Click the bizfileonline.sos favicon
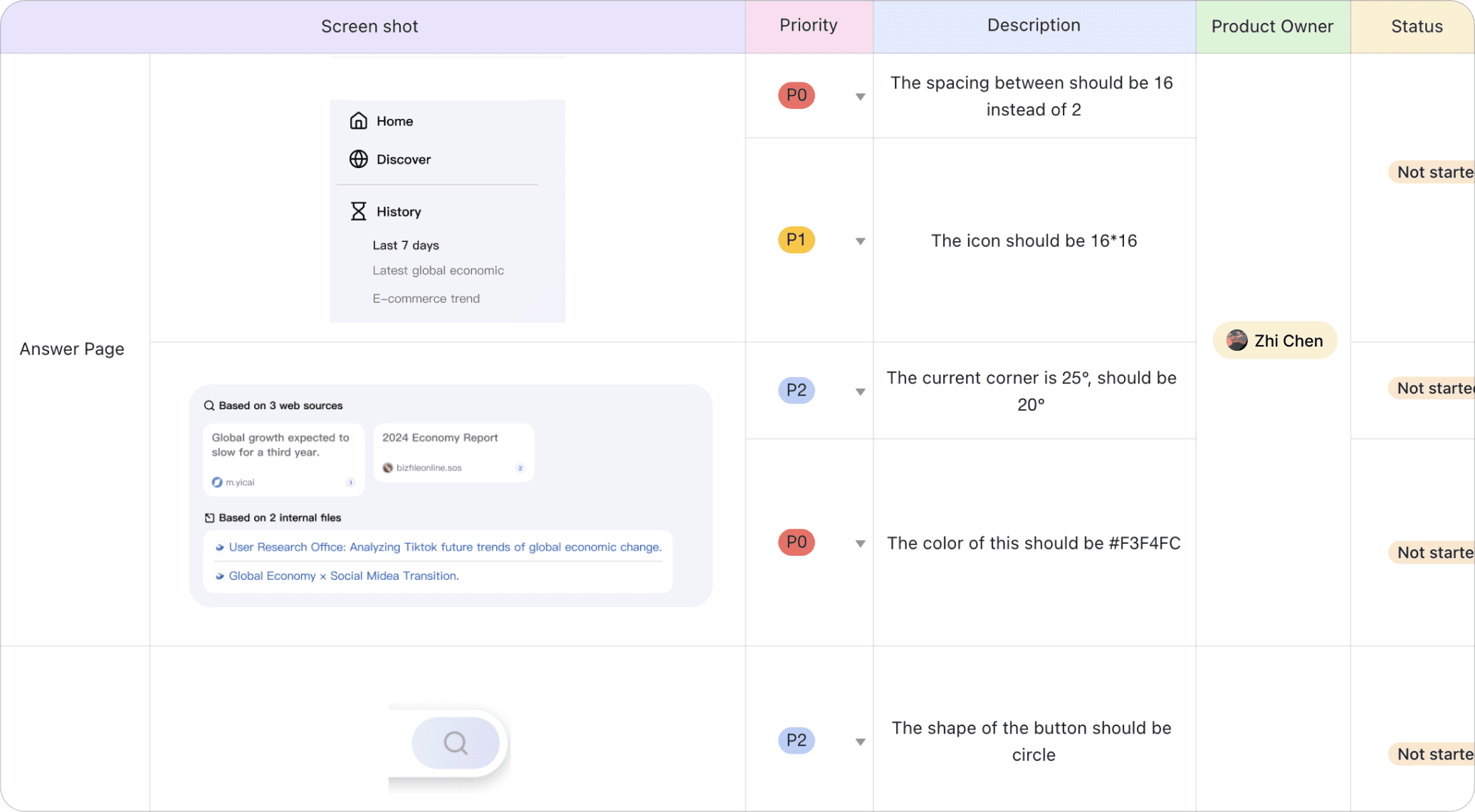 (x=388, y=468)
